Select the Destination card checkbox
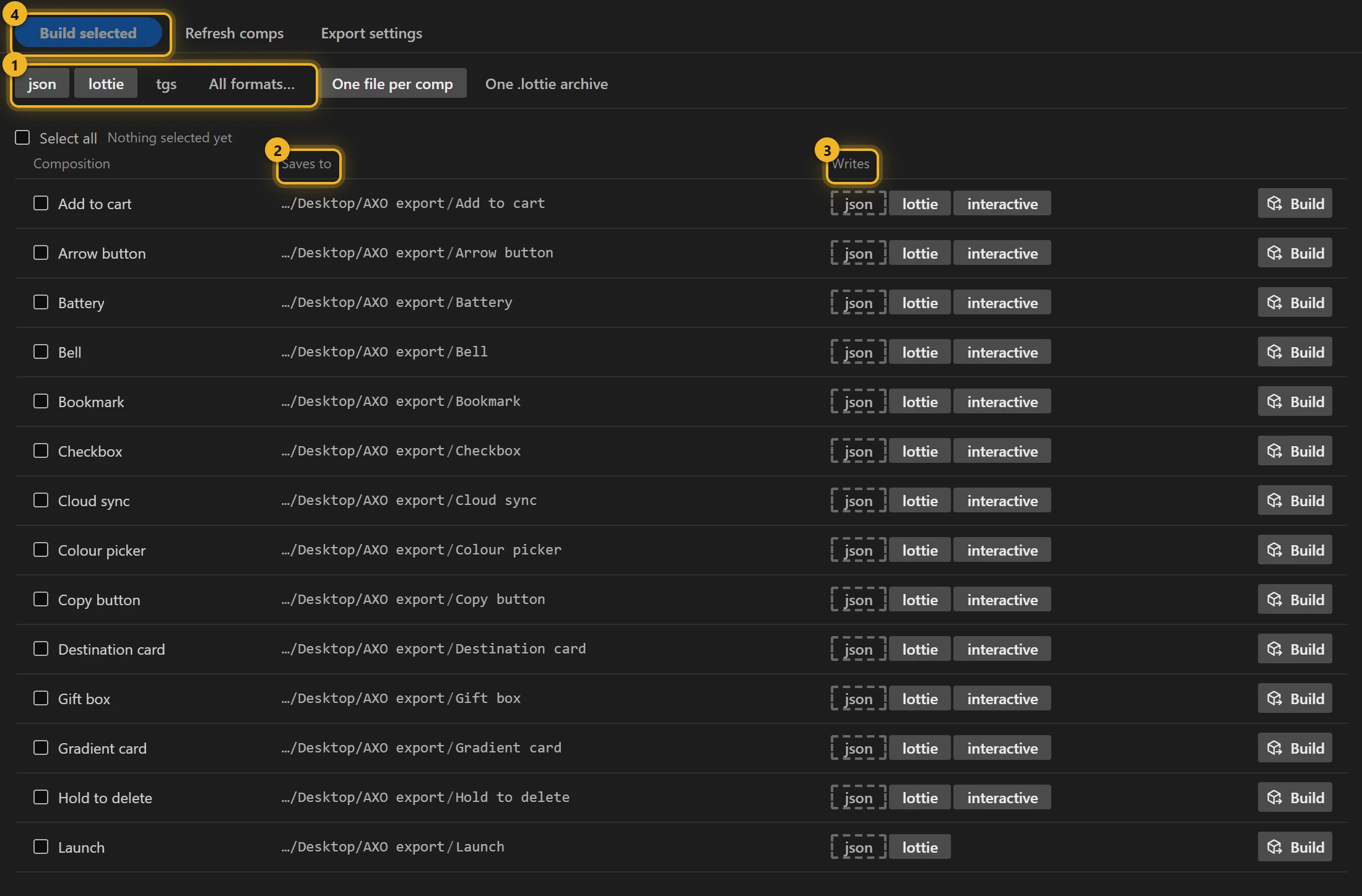This screenshot has width=1362, height=896. click(41, 648)
